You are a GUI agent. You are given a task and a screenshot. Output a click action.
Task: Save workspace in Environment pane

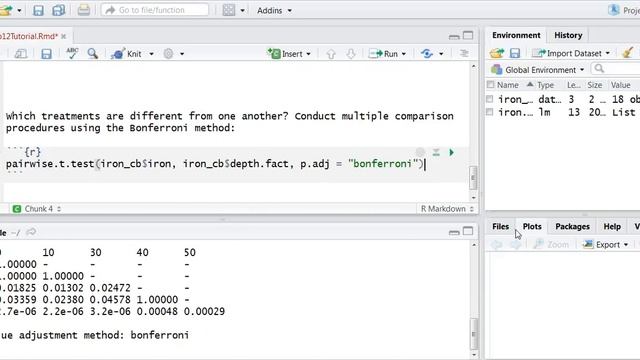pyautogui.click(x=515, y=53)
